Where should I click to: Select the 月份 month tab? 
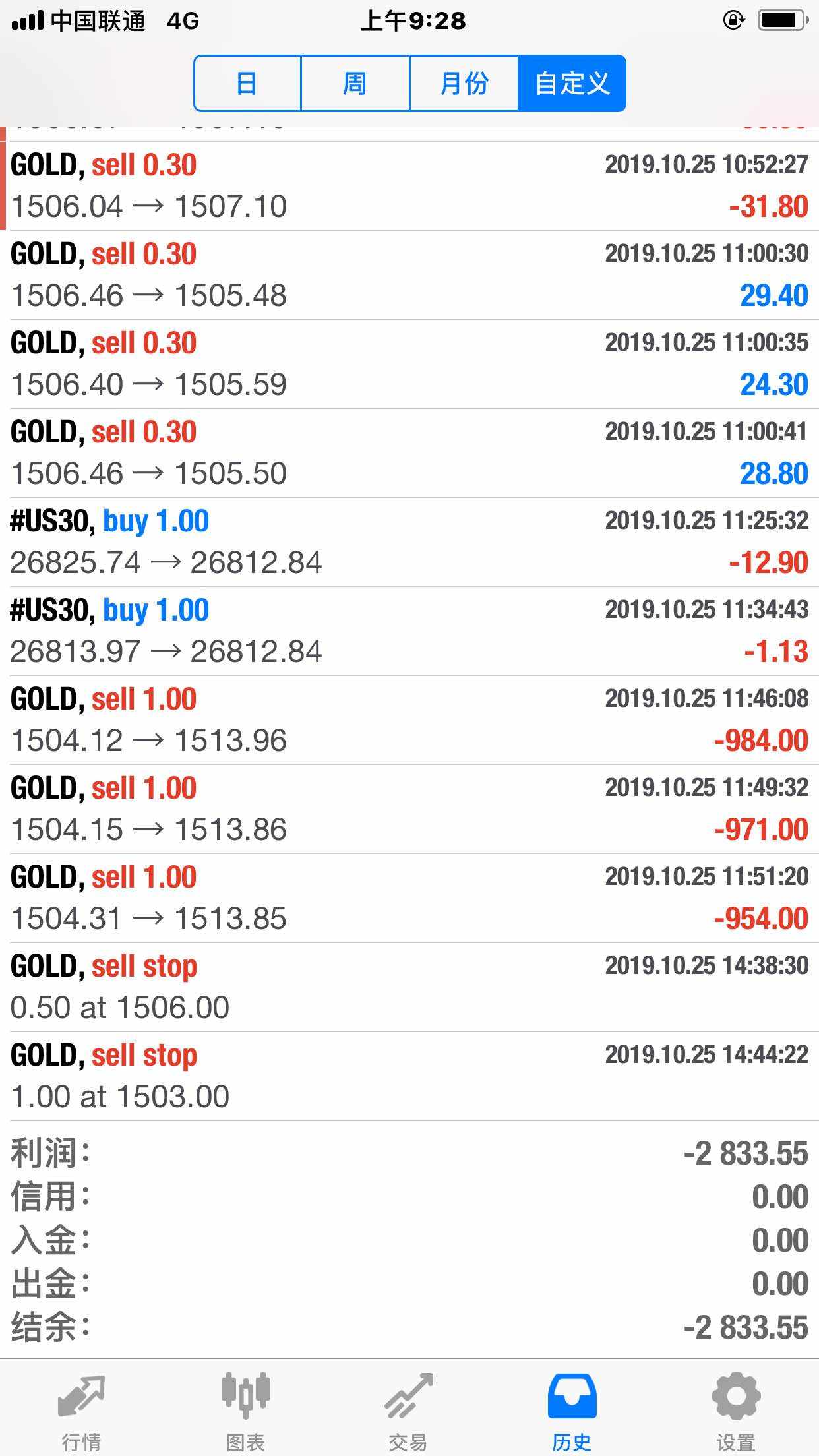(x=464, y=84)
